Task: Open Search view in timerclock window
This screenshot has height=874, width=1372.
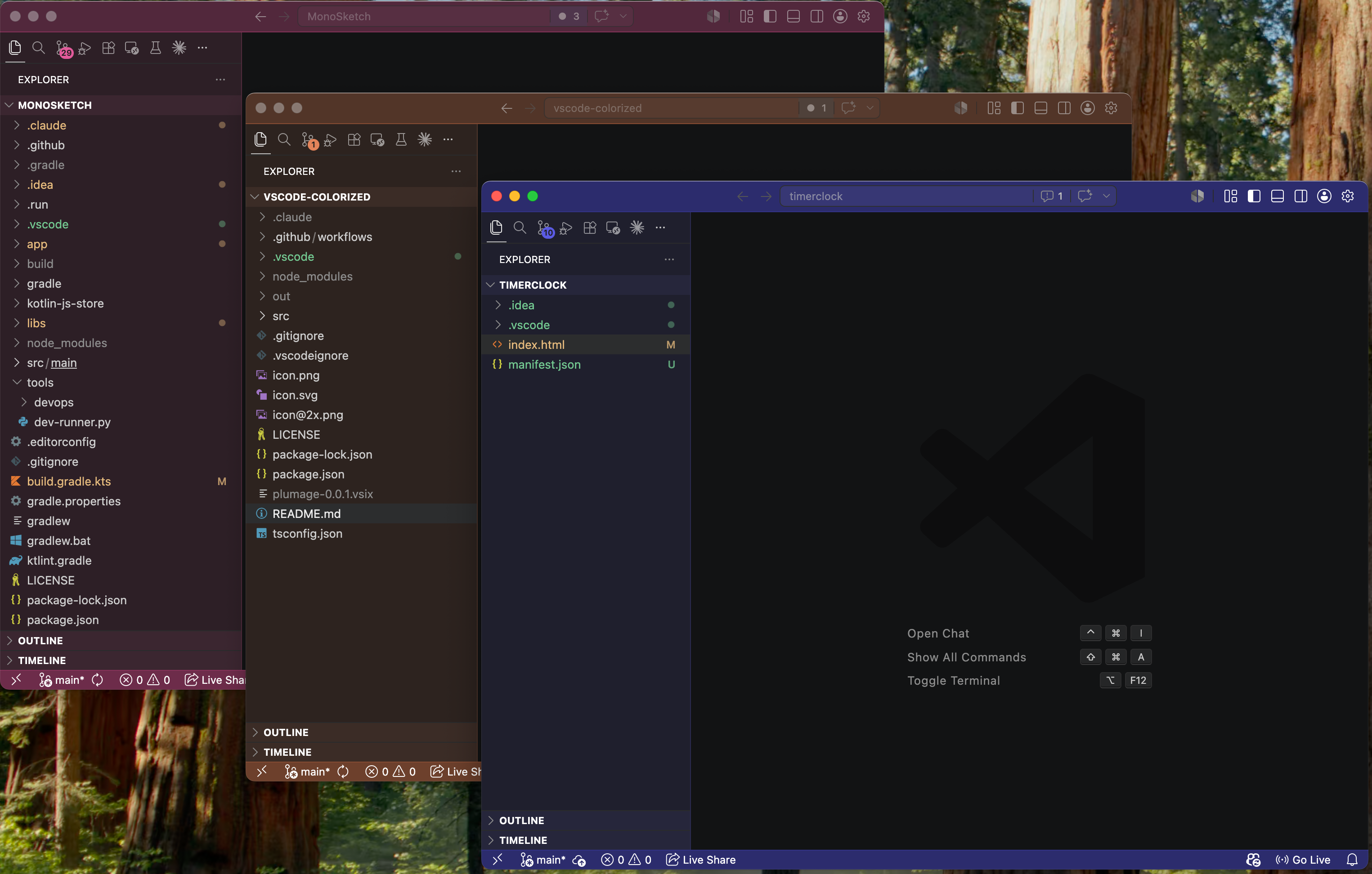Action: click(x=520, y=228)
